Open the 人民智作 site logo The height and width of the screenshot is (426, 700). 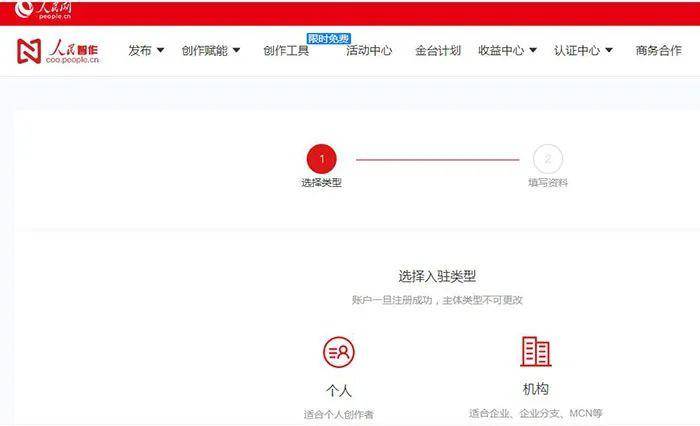[58, 51]
